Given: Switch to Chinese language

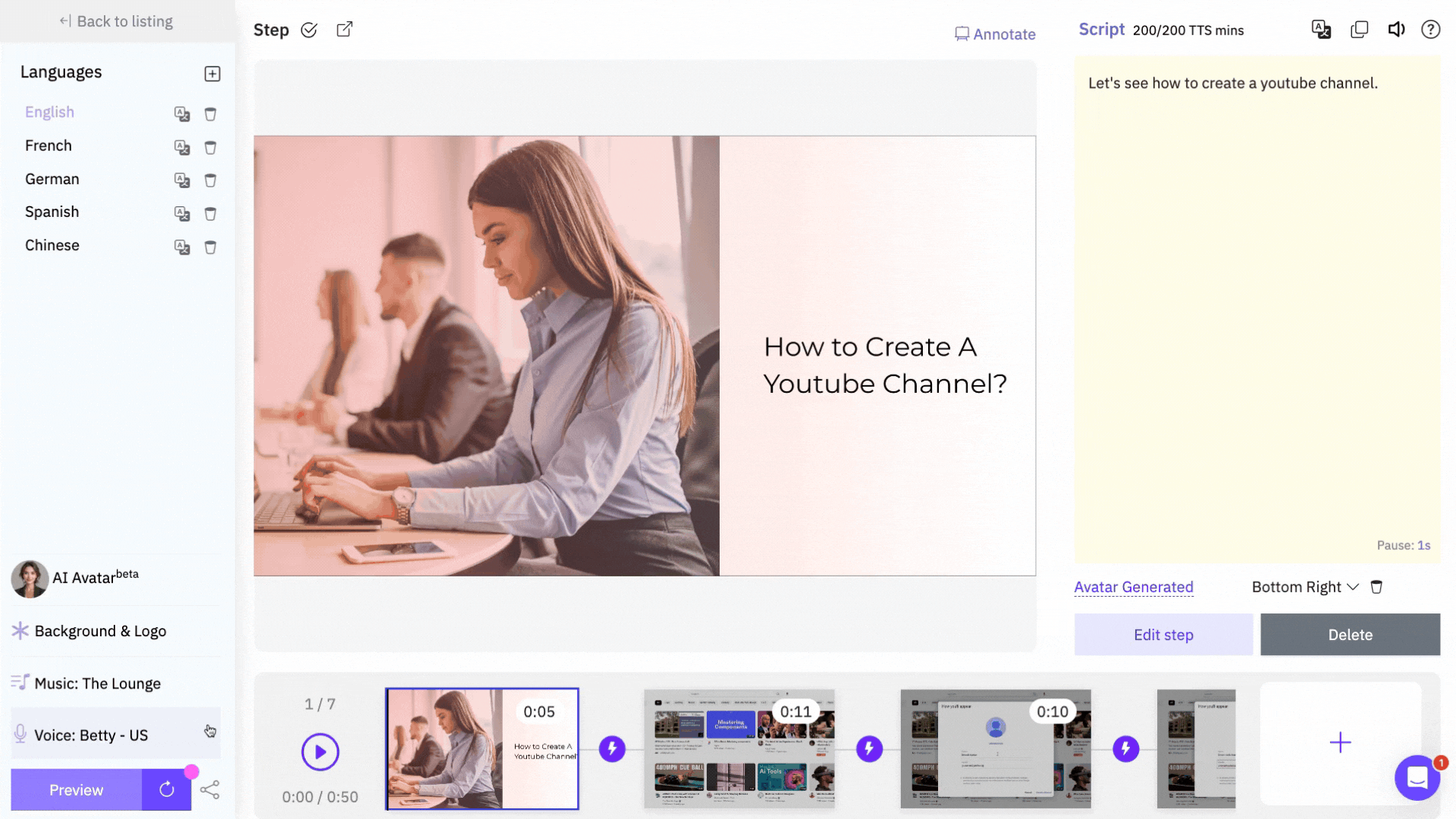Looking at the screenshot, I should (52, 246).
